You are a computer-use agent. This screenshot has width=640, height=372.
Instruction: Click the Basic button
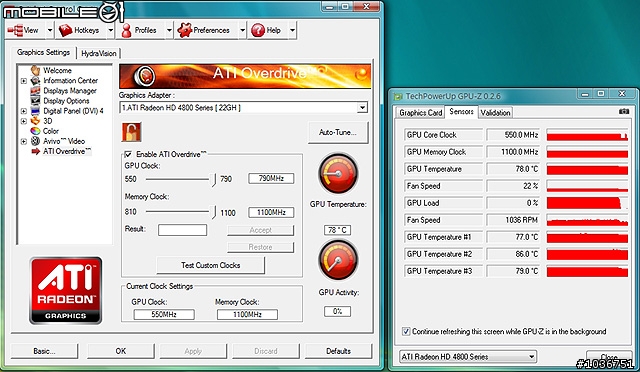tap(44, 351)
